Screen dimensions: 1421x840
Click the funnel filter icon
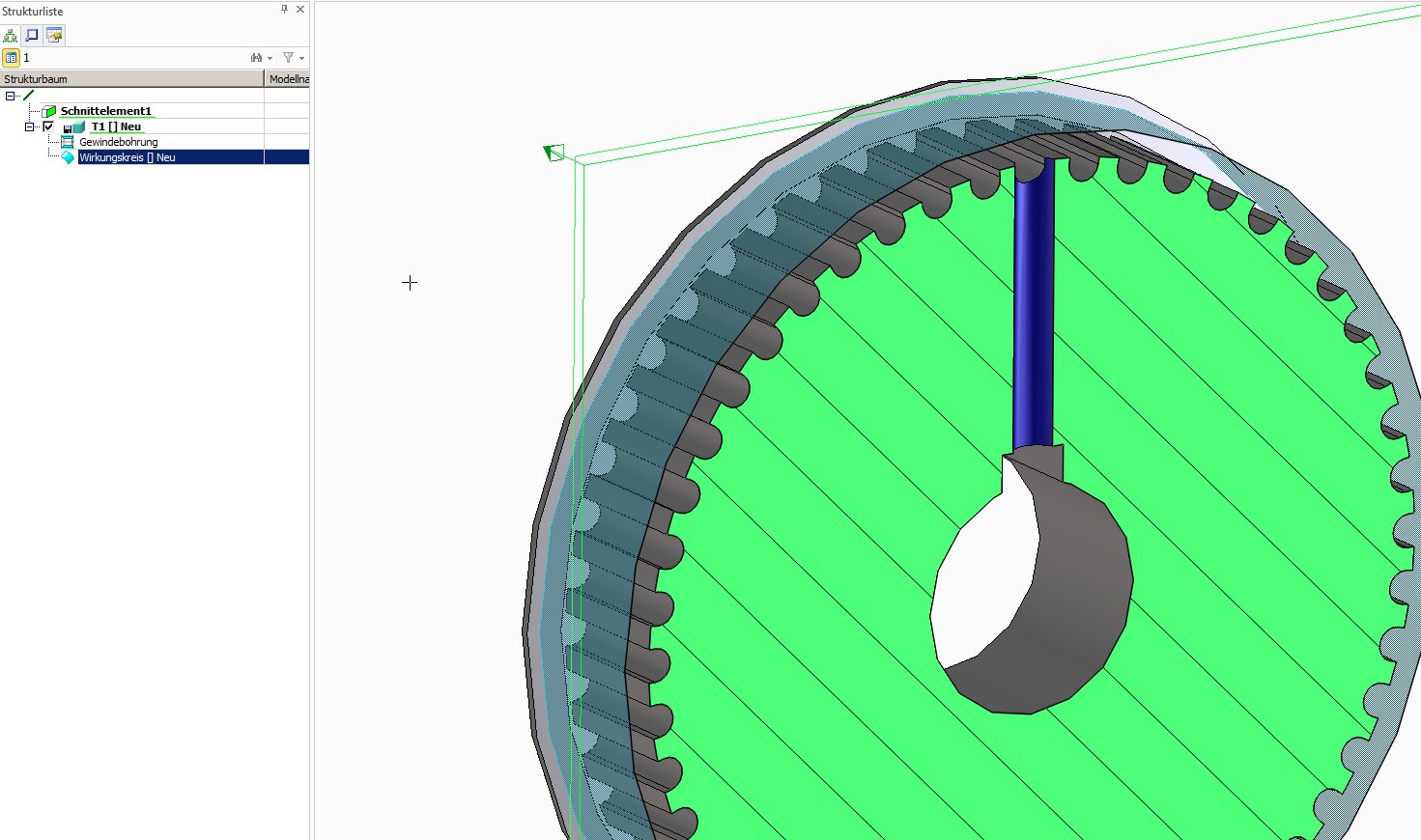pyautogui.click(x=288, y=58)
